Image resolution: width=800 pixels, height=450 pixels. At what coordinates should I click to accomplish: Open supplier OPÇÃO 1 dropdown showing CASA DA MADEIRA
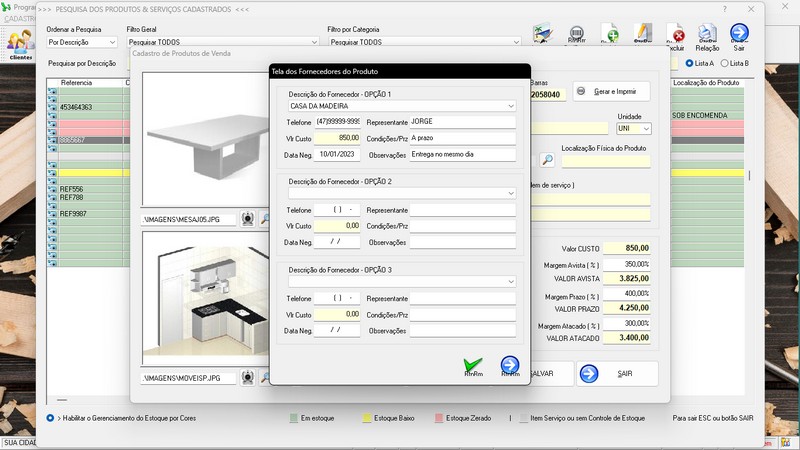(510, 105)
